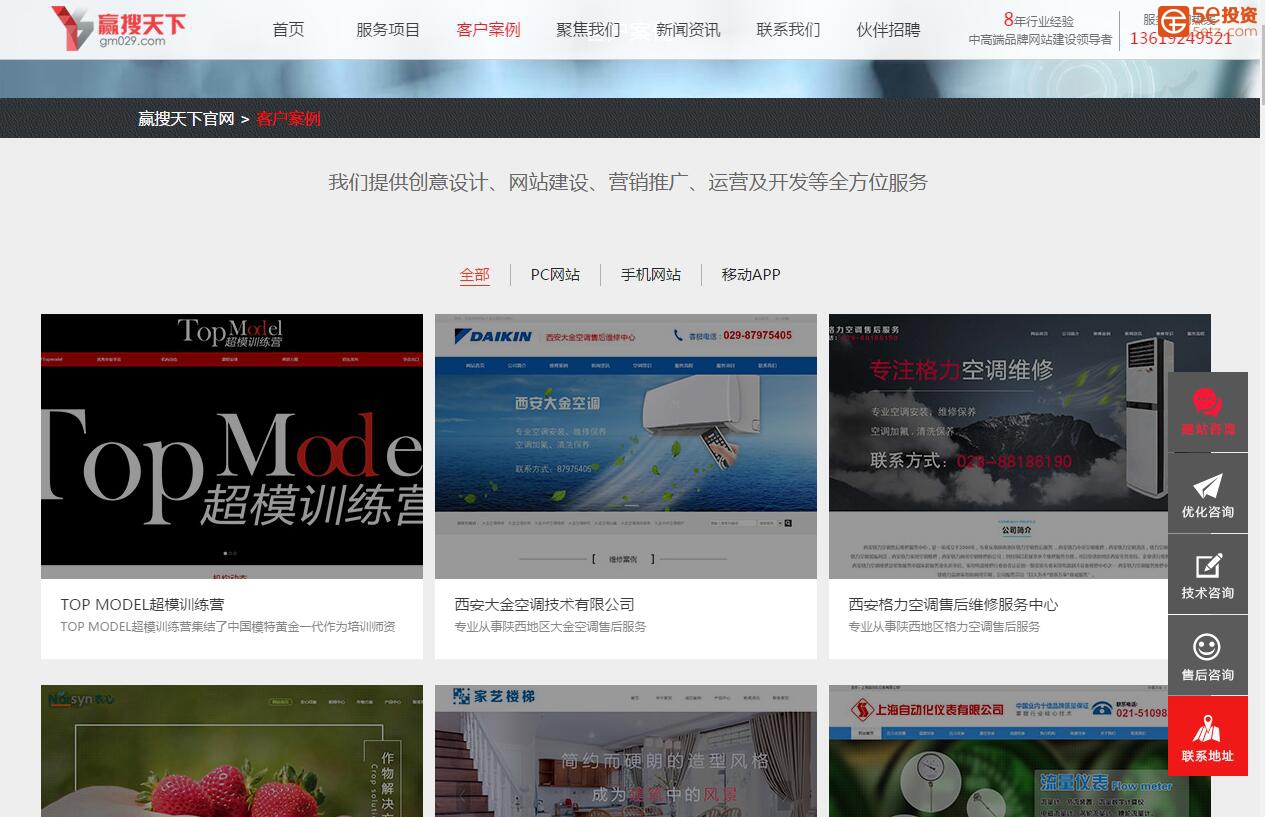Click the 赢搜天下官网 breadcrumb link
Viewport: 1265px width, 817px height.
tap(186, 119)
